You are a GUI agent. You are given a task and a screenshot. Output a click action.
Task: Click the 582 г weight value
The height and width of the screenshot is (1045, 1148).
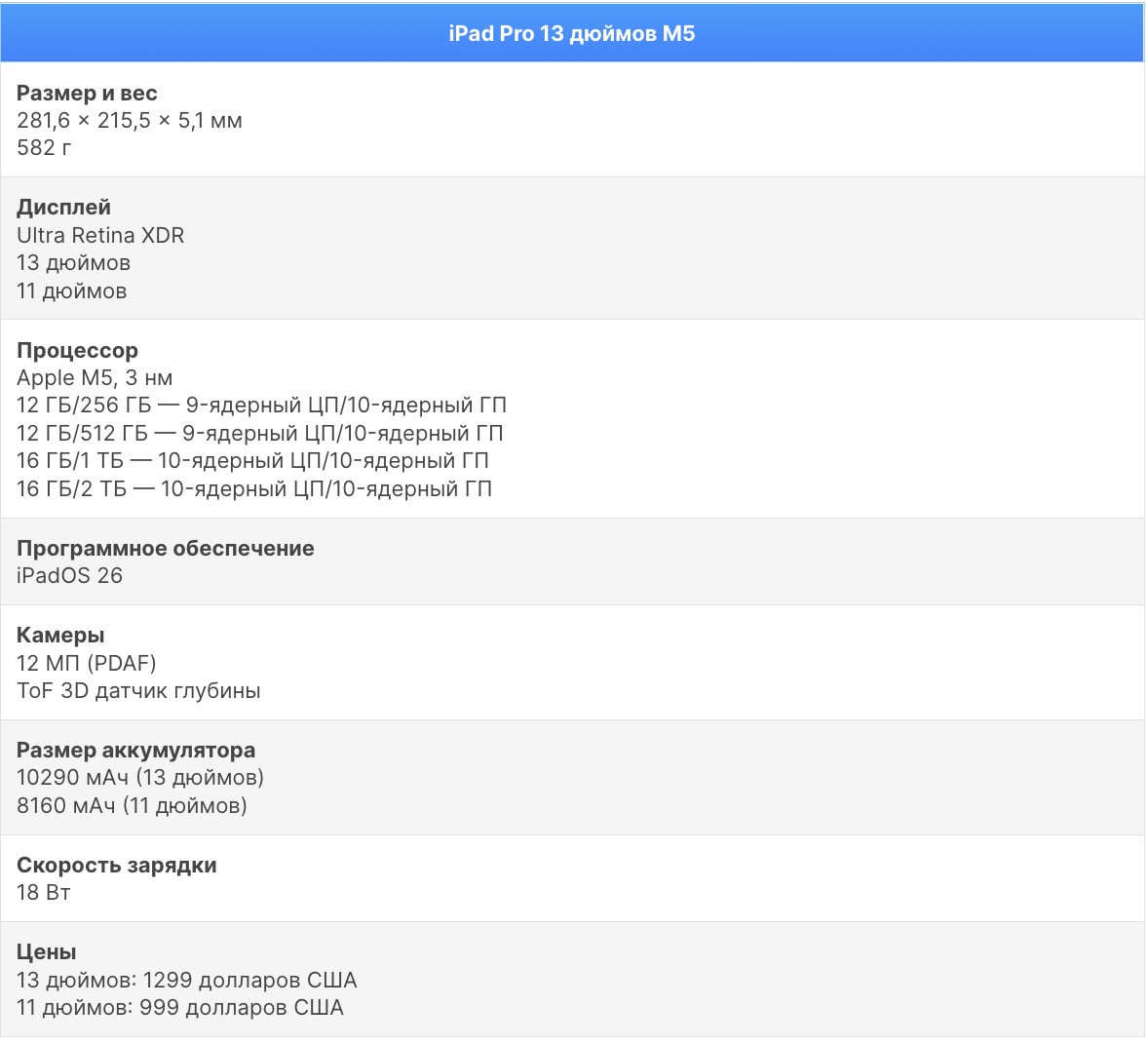[x=44, y=148]
